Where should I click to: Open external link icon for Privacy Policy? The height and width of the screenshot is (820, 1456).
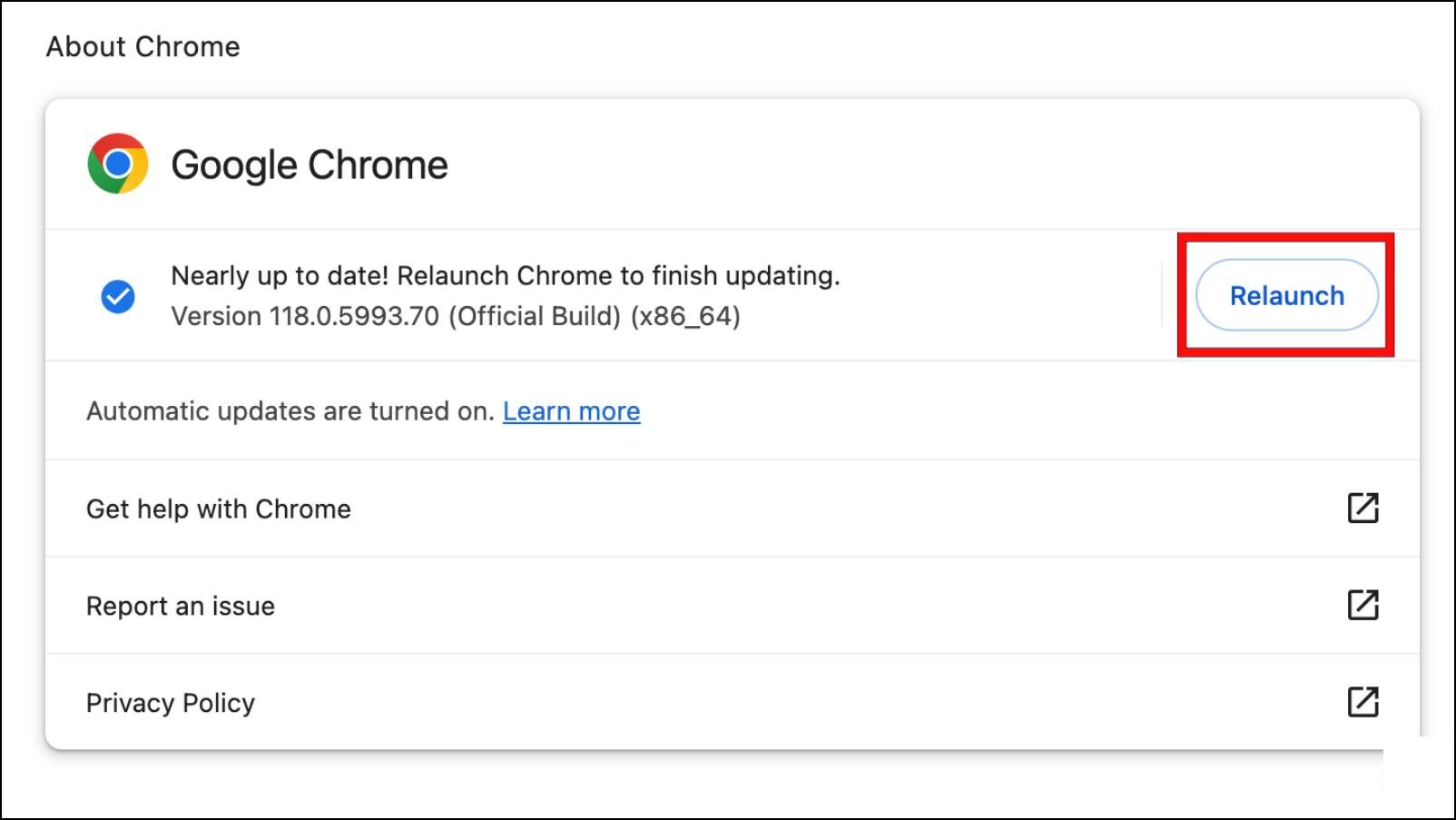[x=1363, y=702]
